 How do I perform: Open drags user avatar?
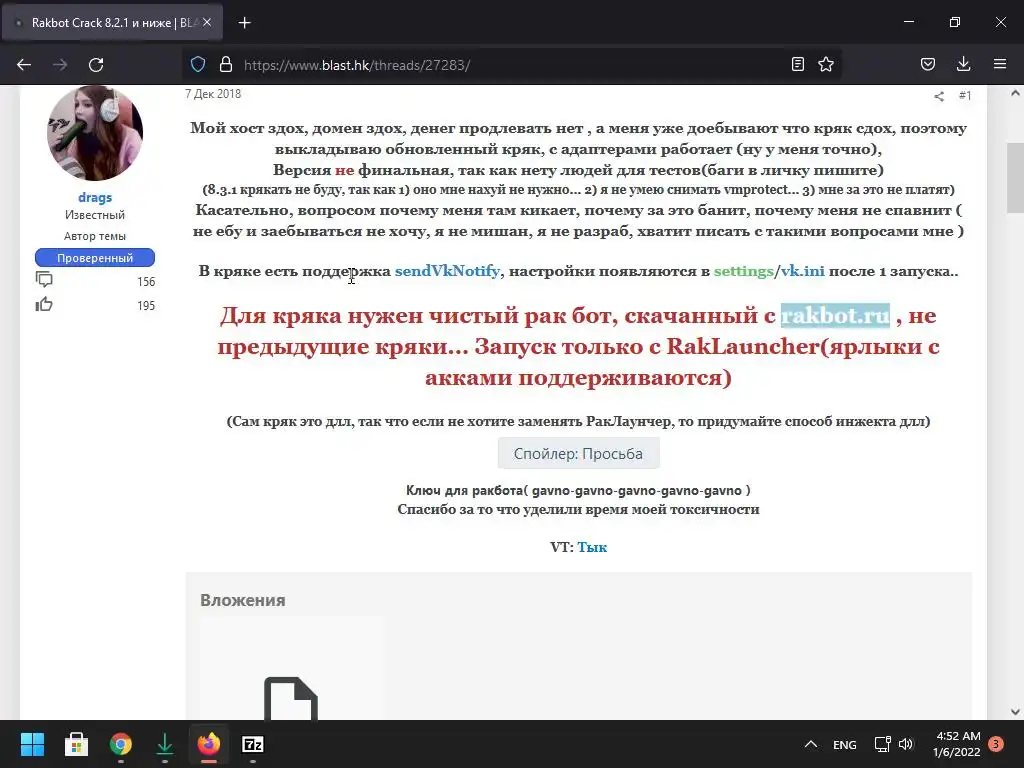click(x=95, y=133)
